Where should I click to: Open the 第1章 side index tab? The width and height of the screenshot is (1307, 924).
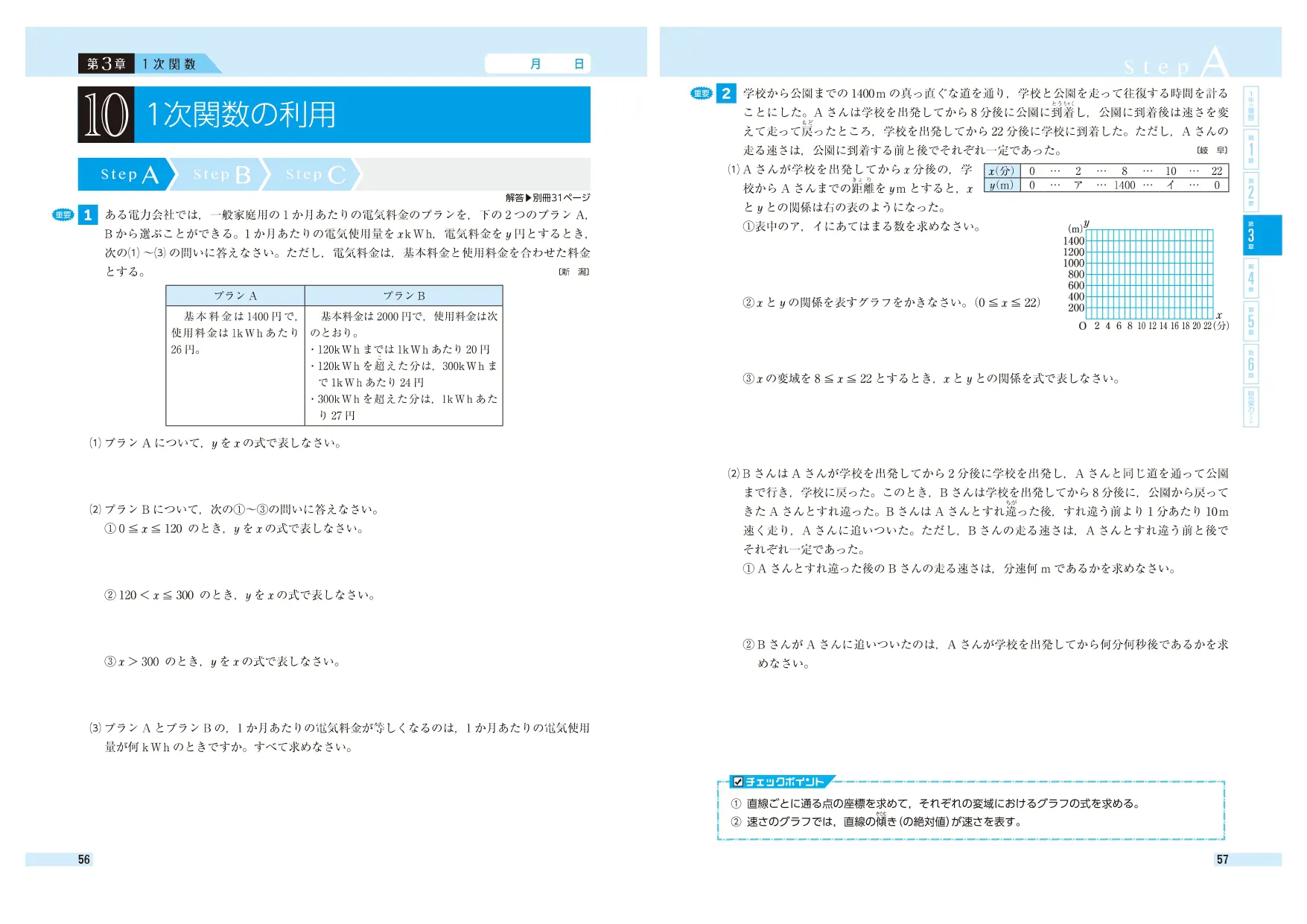point(1250,150)
